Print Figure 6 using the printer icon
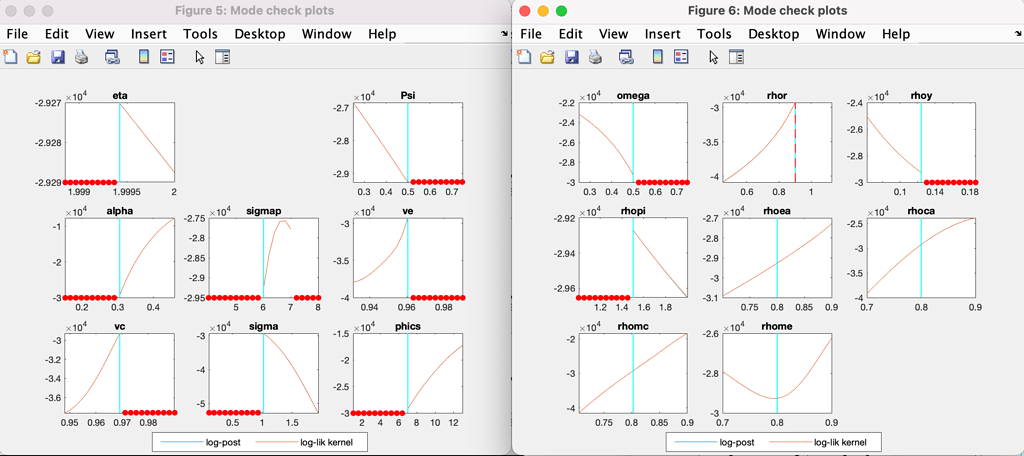 tap(595, 57)
